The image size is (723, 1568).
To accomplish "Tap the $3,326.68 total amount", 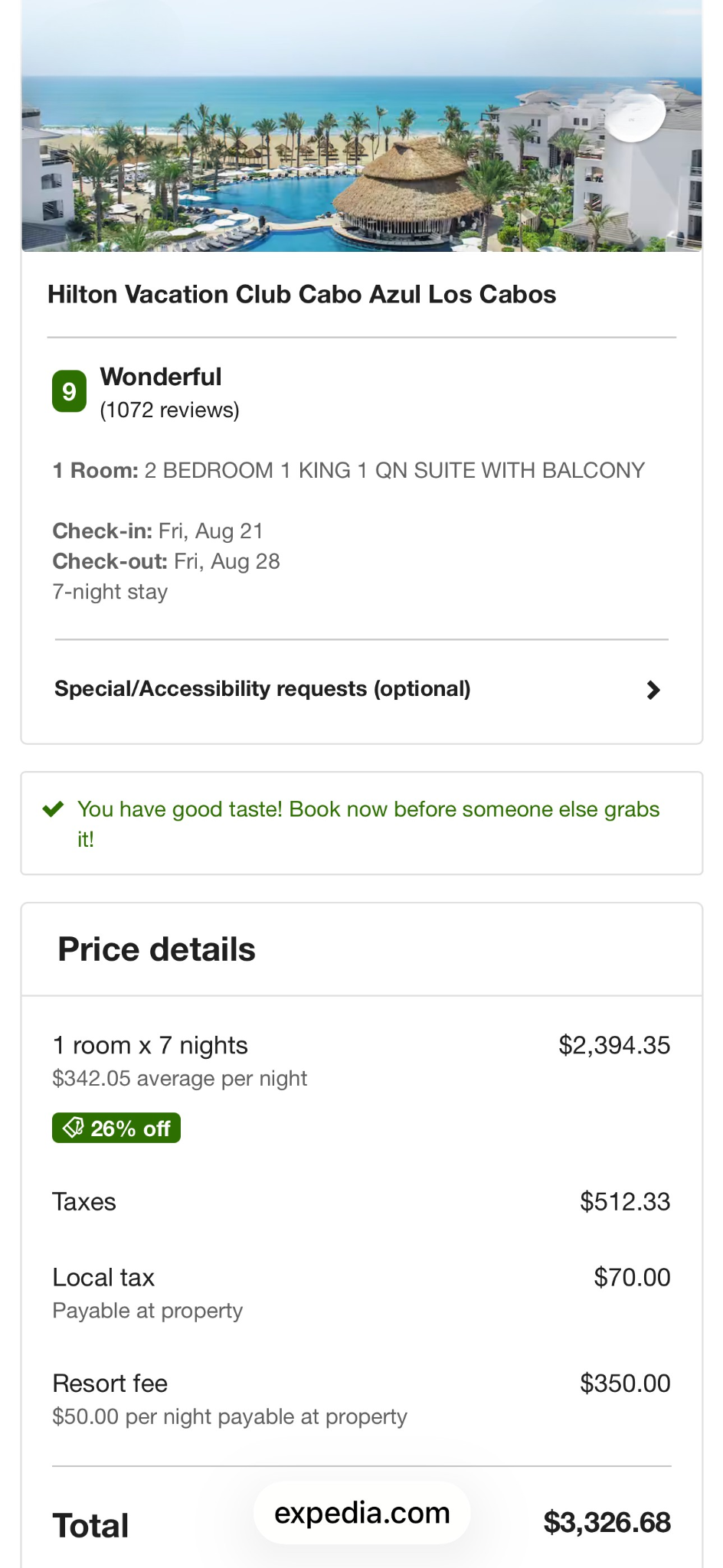I will click(607, 1522).
